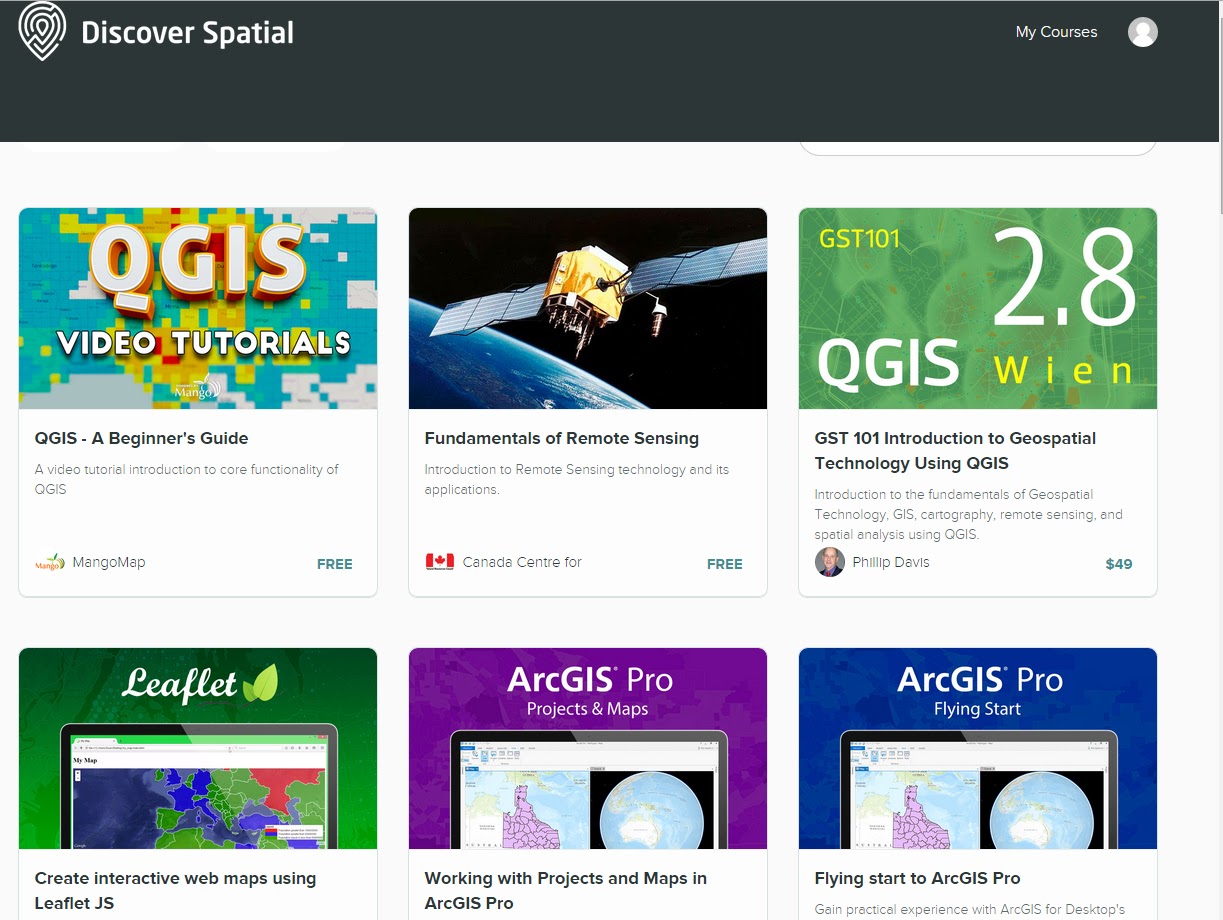The height and width of the screenshot is (920, 1223).
Task: Click the Canada flag icon under Remote Sensing
Action: tap(440, 561)
